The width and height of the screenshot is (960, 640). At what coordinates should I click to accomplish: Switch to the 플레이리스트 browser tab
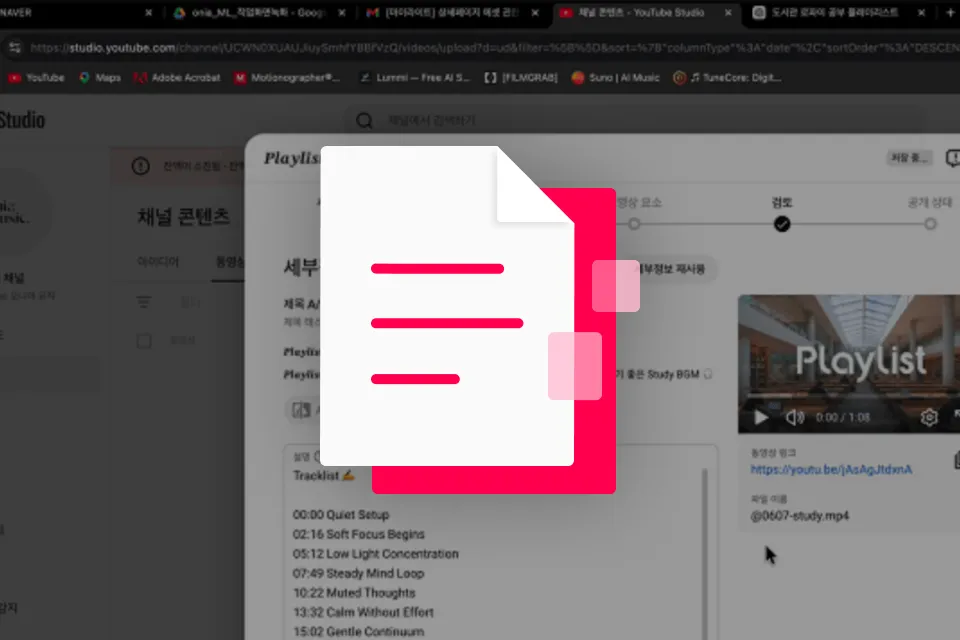(834, 12)
